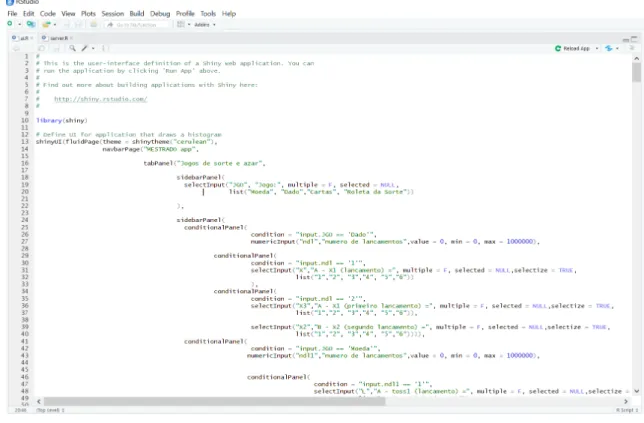The image size is (644, 423).
Task: Click the New File green plus icon
Action: point(10,24)
